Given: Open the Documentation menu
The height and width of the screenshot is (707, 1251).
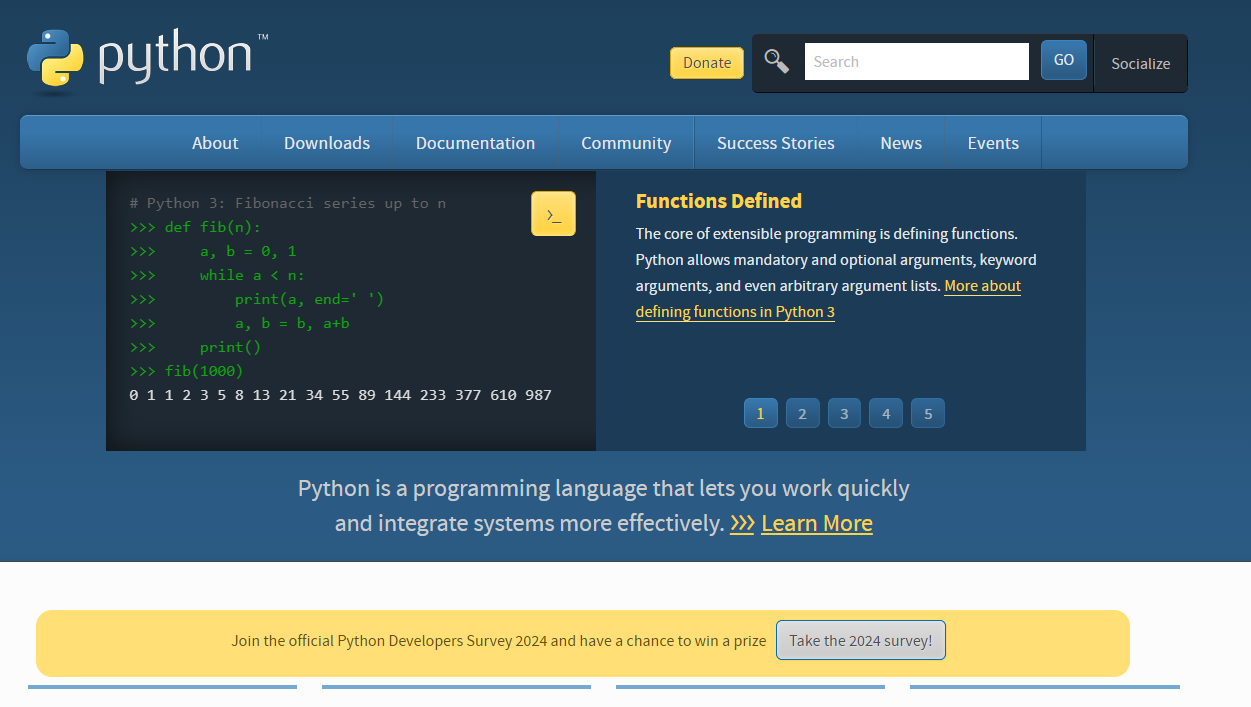Looking at the screenshot, I should pos(475,143).
